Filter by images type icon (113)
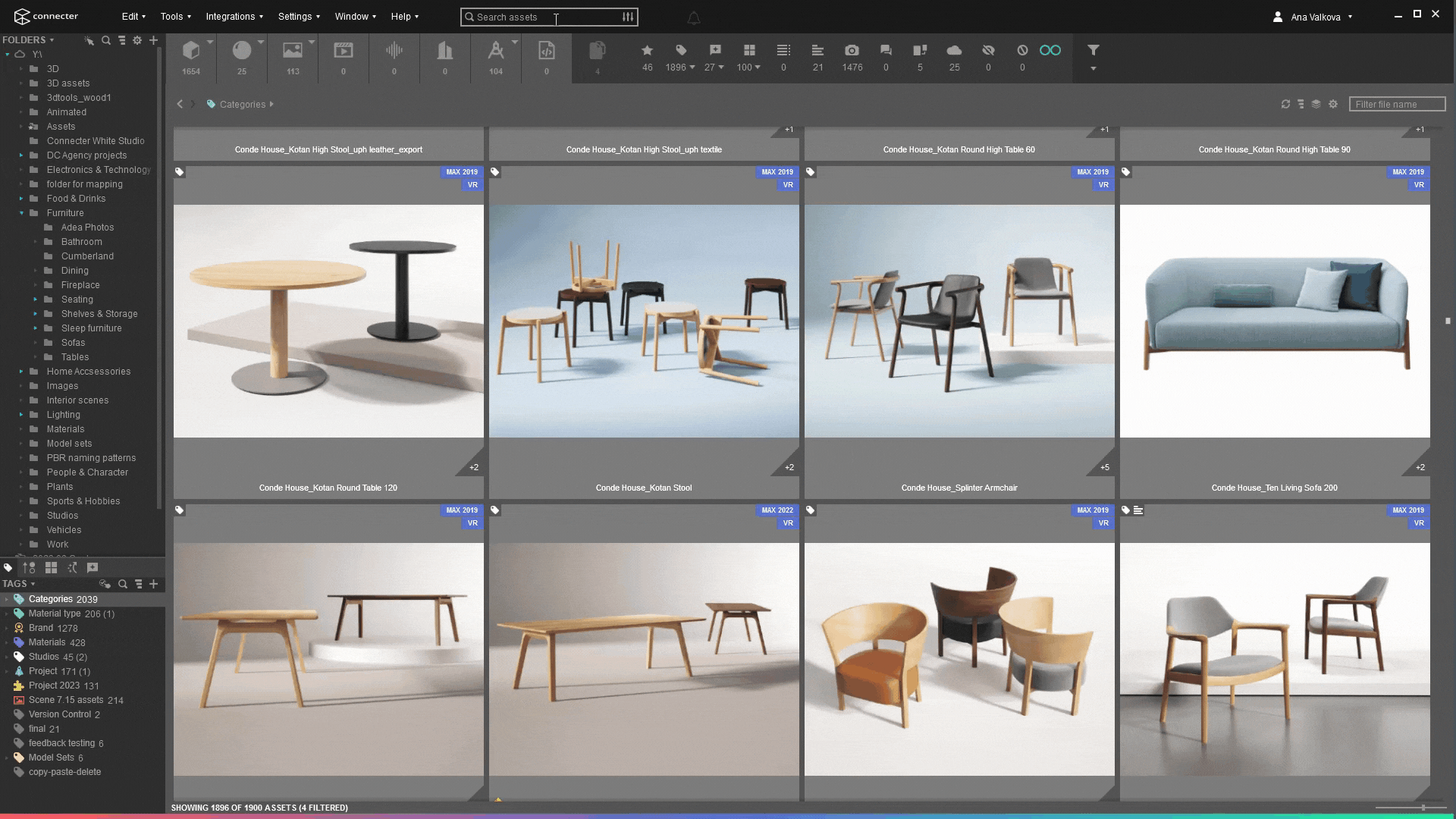The width and height of the screenshot is (1456, 819). click(293, 51)
